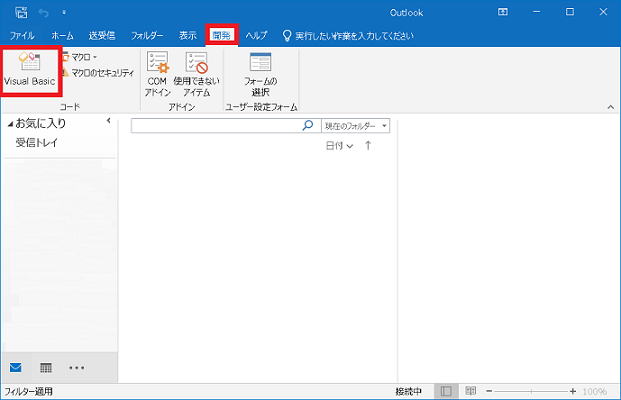The image size is (621, 400).
Task: Open the ヘルプ tab
Action: pos(256,36)
